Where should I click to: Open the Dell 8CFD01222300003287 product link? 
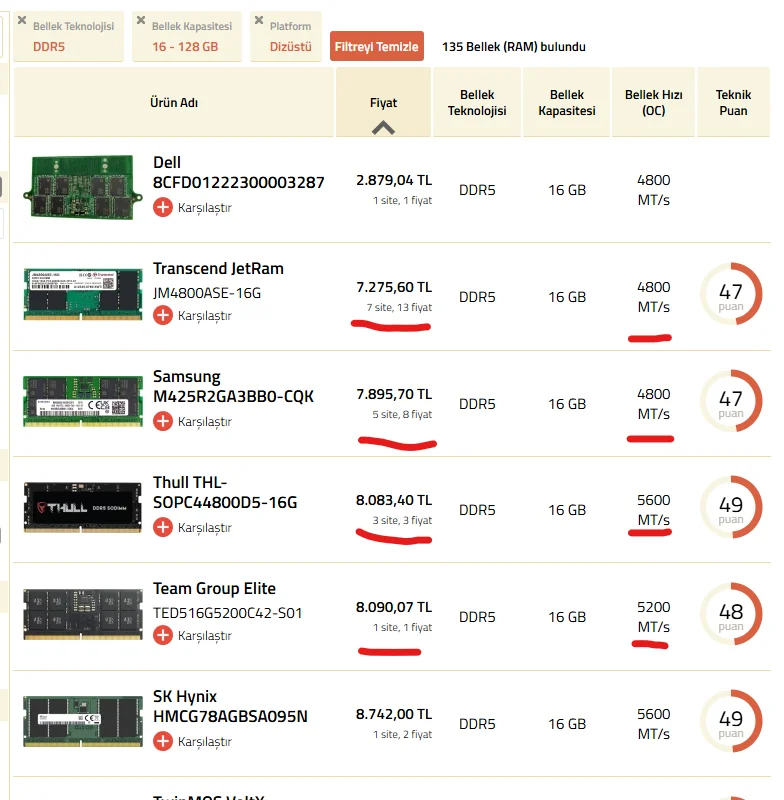click(x=238, y=172)
